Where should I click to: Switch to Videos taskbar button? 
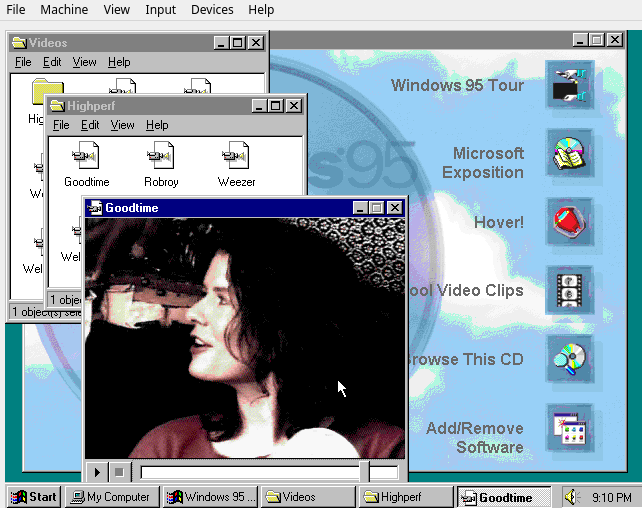[x=308, y=497]
